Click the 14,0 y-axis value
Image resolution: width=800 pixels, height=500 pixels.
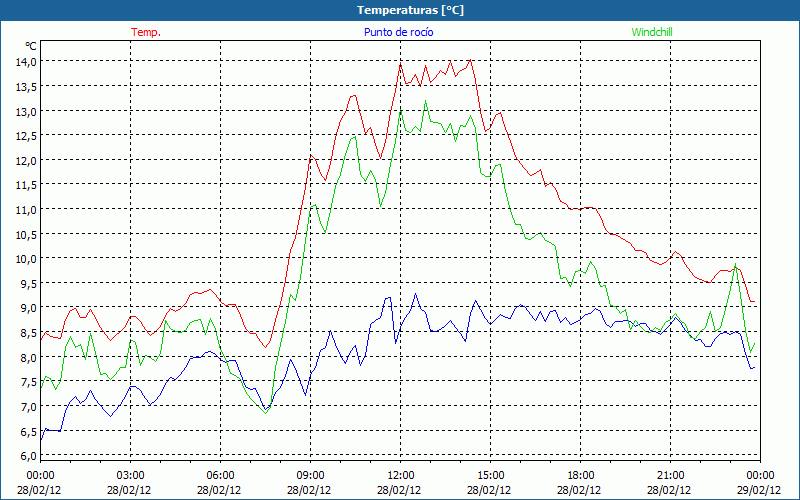coord(27,62)
